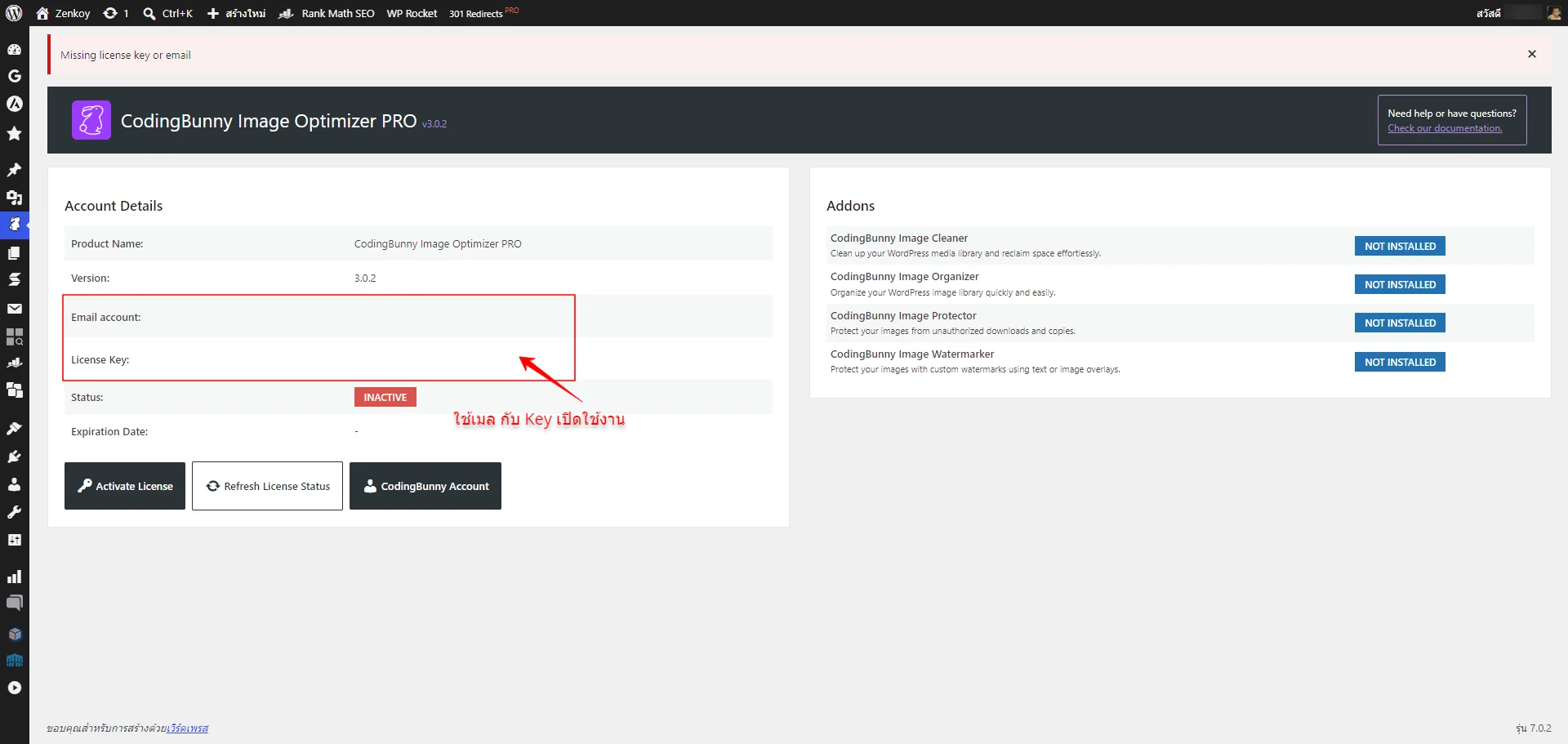Image resolution: width=1568 pixels, height=744 pixels.
Task: Open Settings sliders icon in sidebar
Action: 14,540
